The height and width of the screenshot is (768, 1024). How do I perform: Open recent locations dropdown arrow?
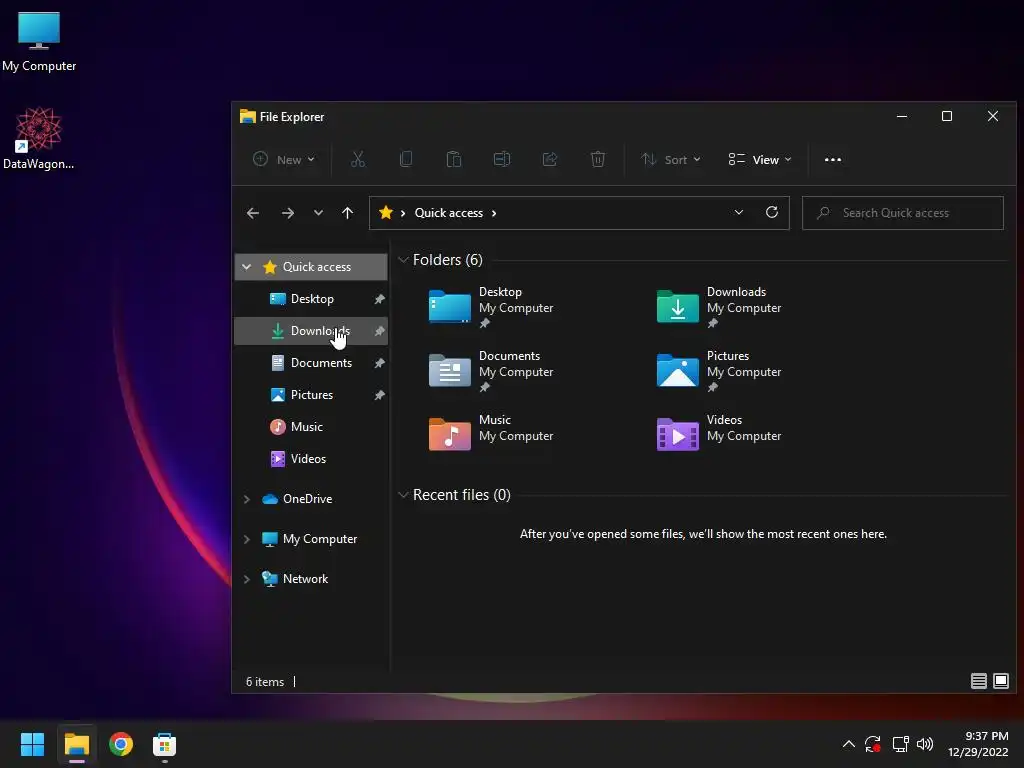pyautogui.click(x=318, y=213)
